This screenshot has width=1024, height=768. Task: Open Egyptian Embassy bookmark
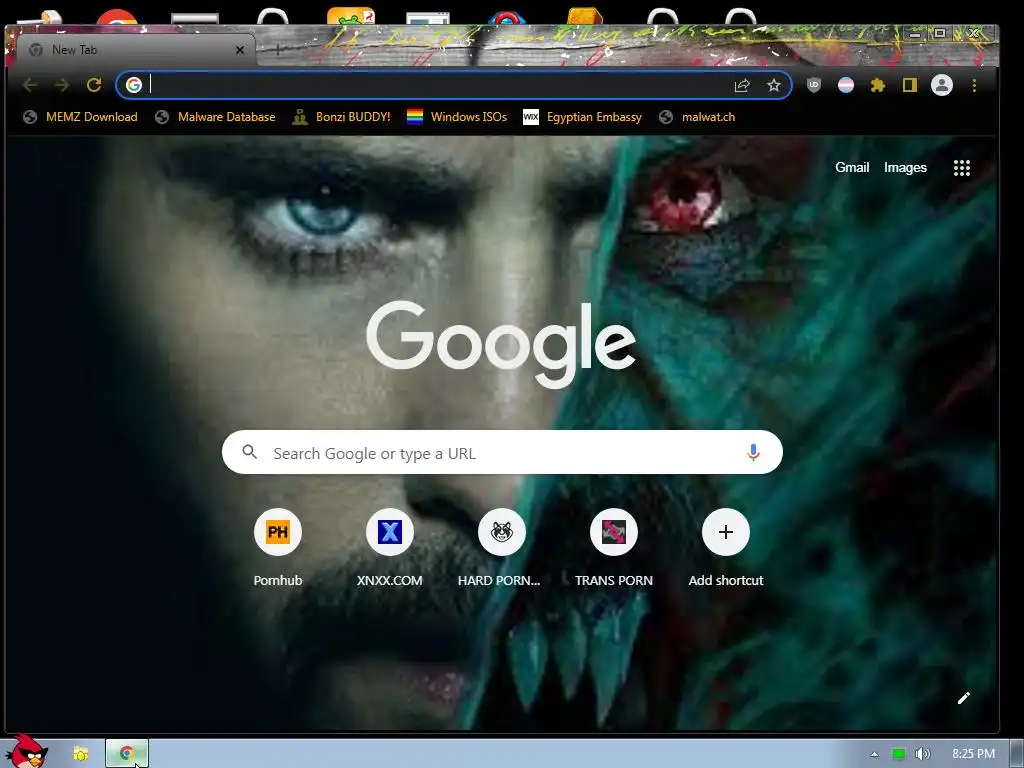click(583, 117)
